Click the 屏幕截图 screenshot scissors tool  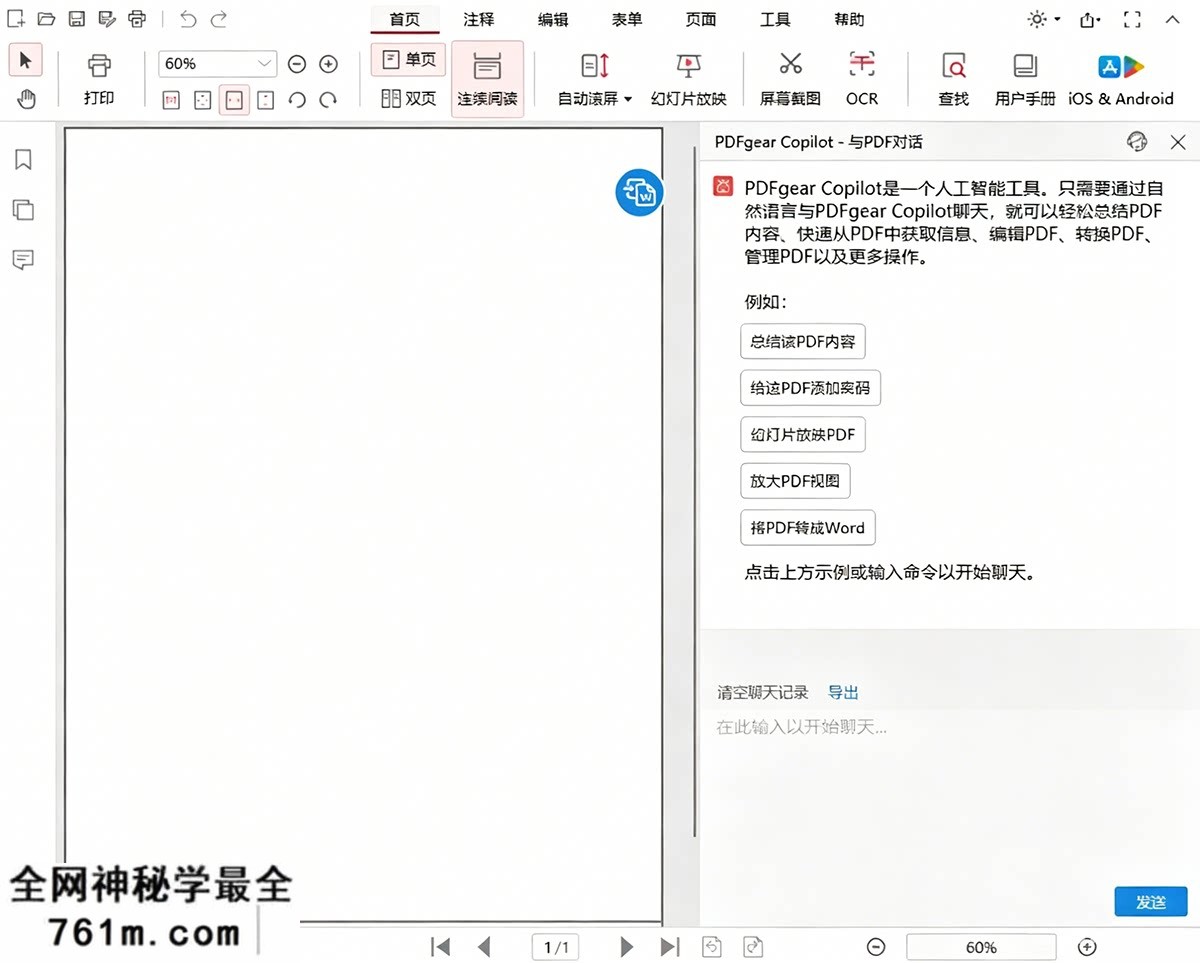point(790,79)
